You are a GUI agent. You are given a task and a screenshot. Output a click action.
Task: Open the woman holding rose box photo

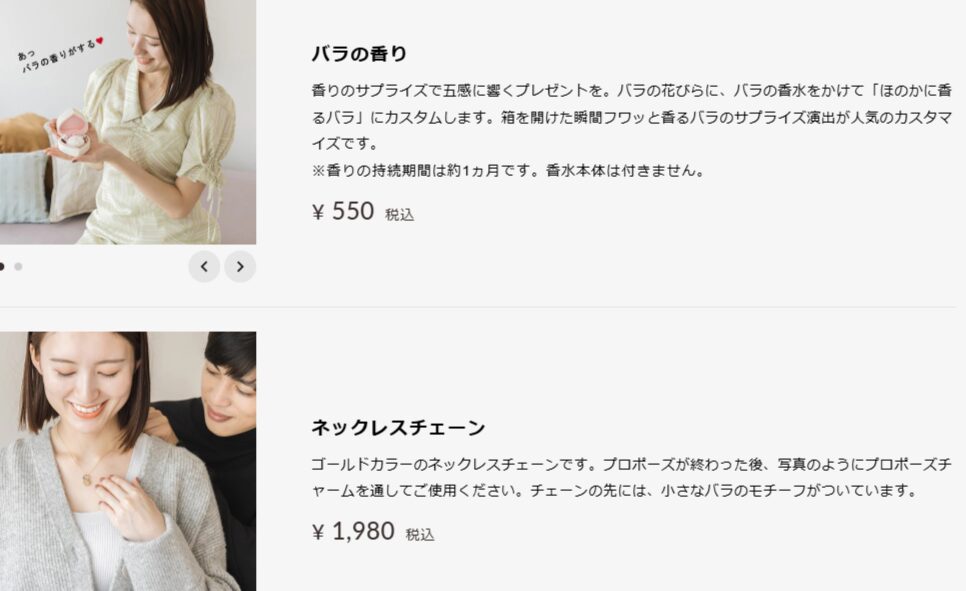tap(128, 122)
